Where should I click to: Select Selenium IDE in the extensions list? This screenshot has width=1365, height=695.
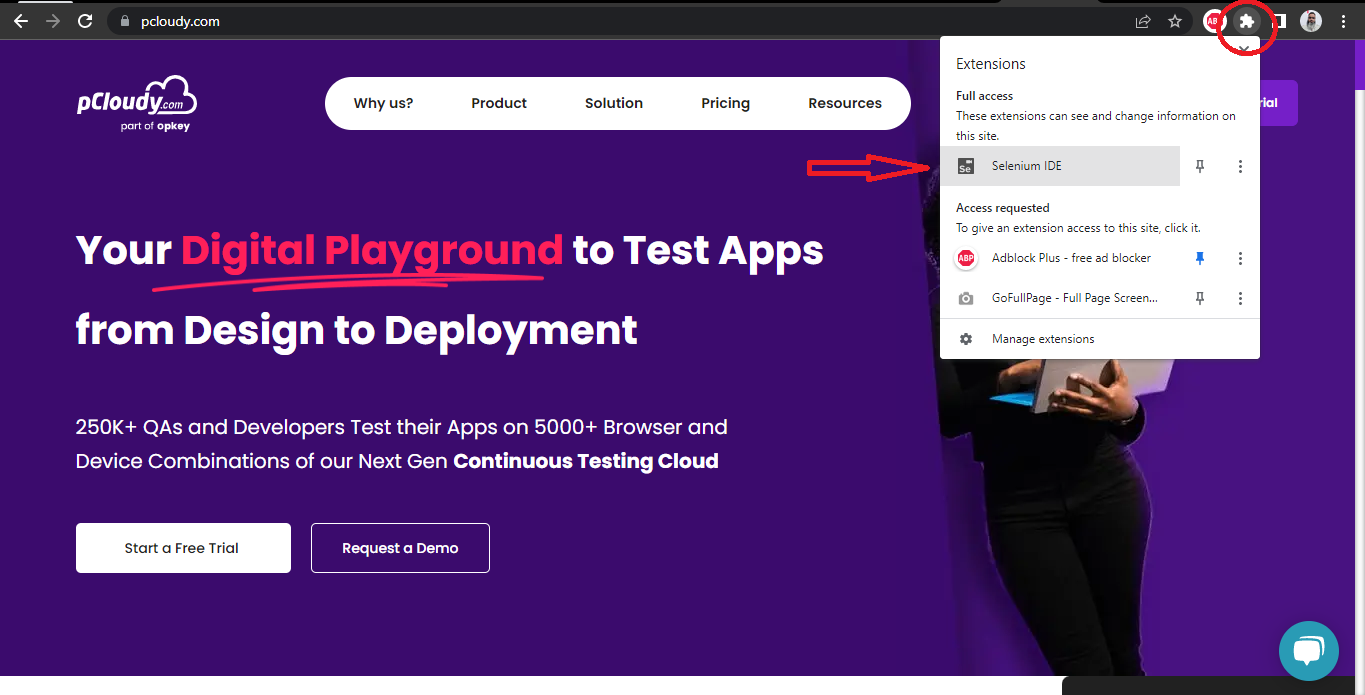pos(1060,166)
